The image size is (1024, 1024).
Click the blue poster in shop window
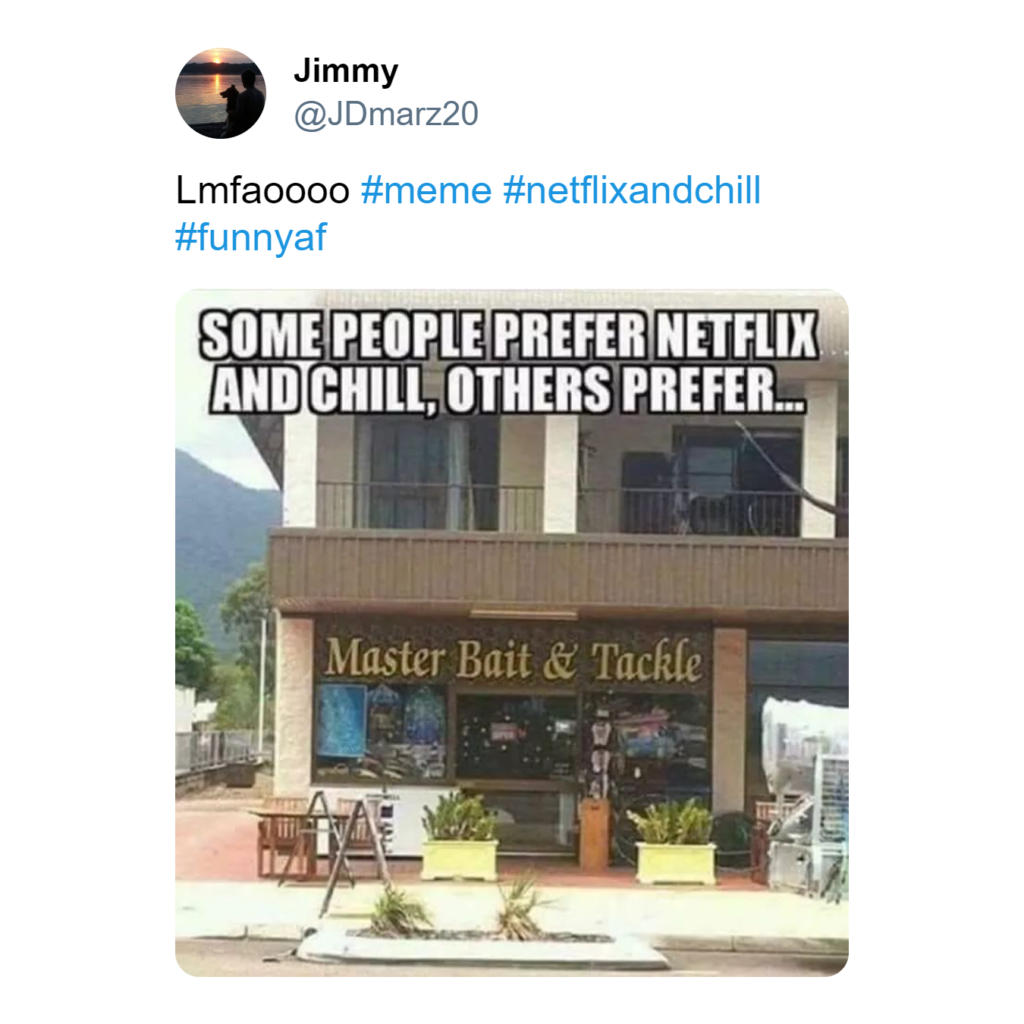[341, 720]
